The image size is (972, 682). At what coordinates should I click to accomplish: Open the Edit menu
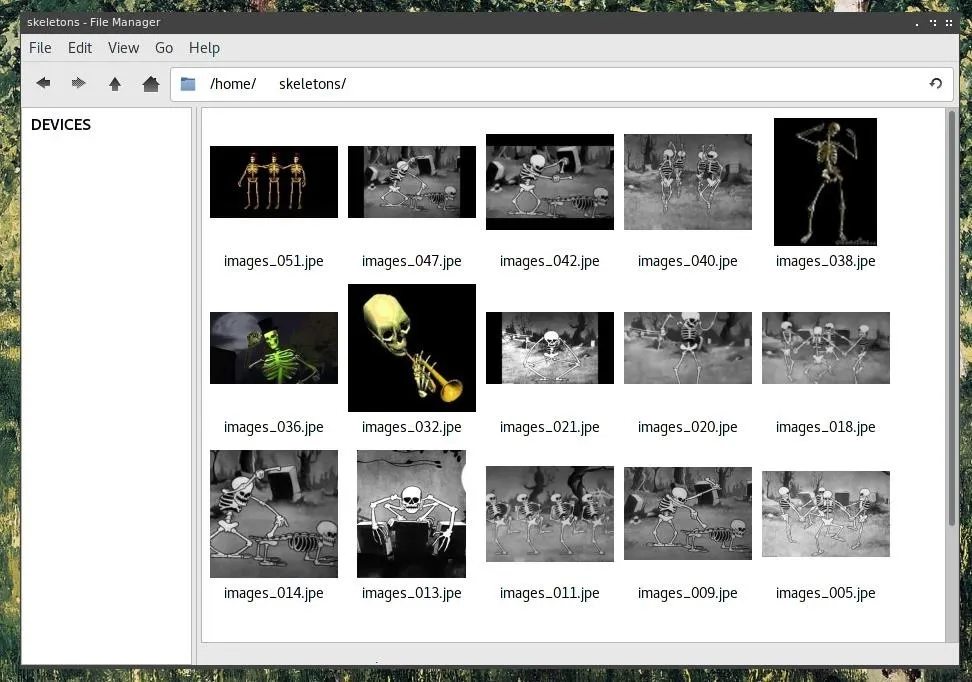point(80,48)
